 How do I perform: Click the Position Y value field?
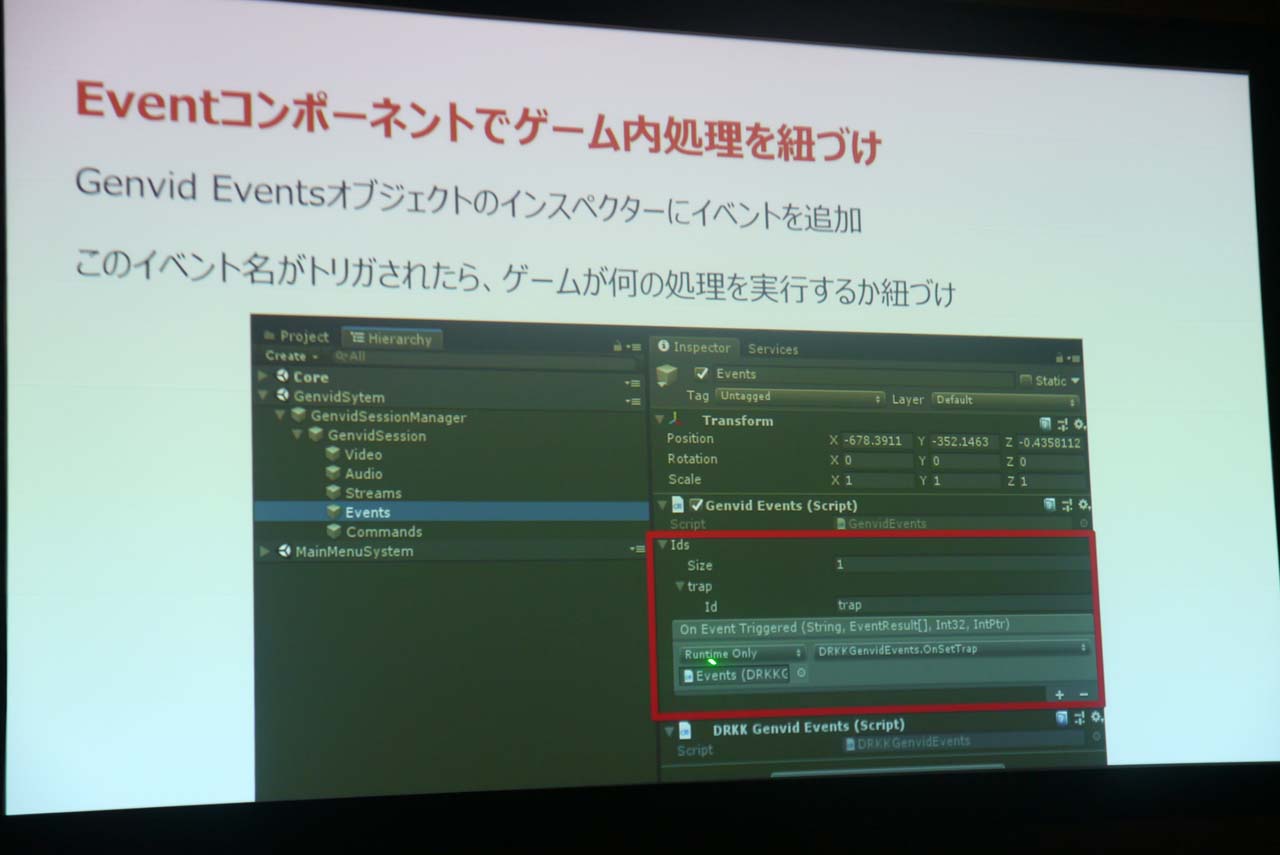(x=964, y=441)
